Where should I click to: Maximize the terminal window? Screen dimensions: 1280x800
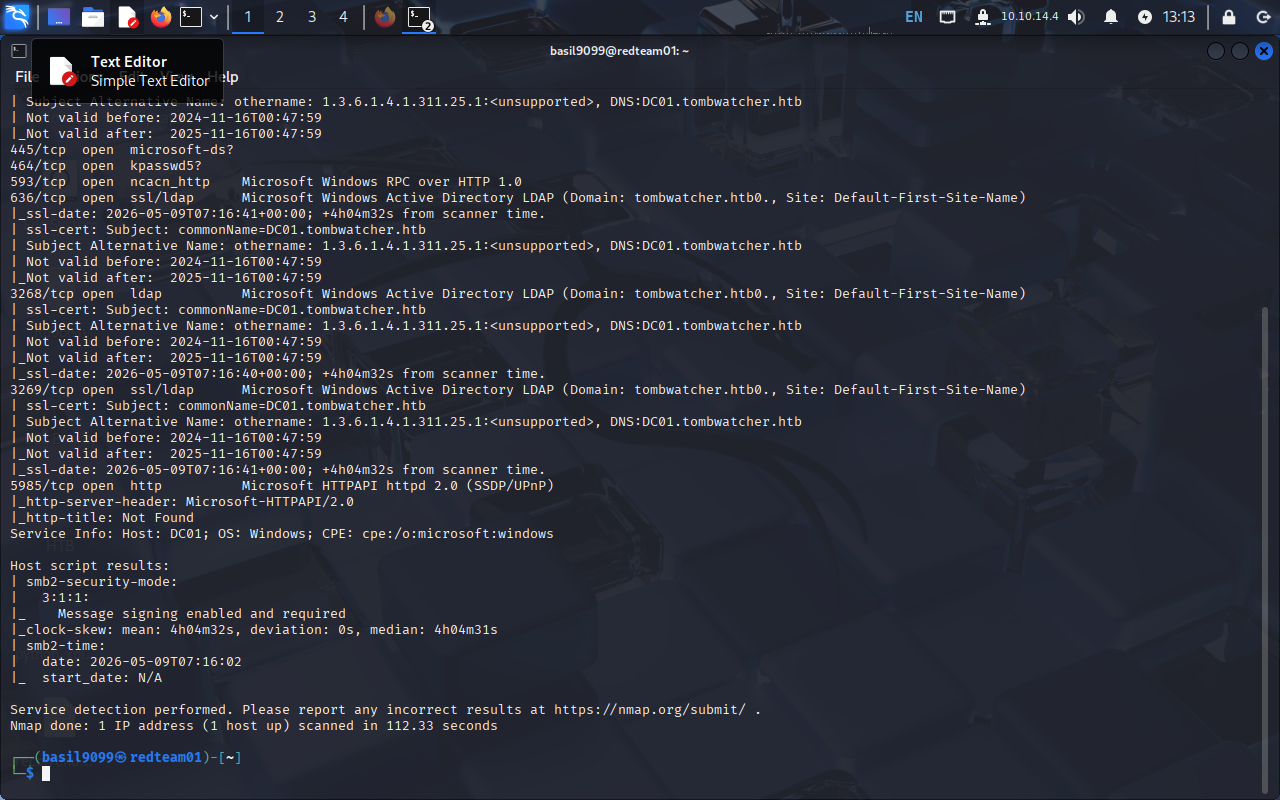pyautogui.click(x=1240, y=51)
